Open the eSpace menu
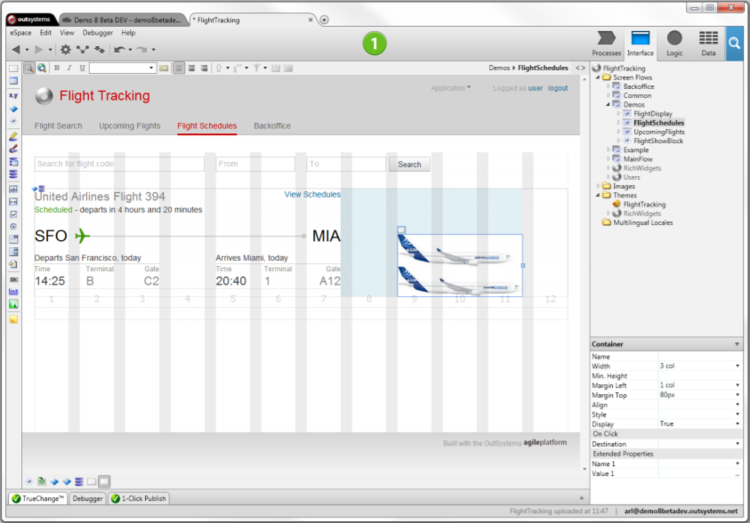The width and height of the screenshot is (750, 523). (21, 33)
